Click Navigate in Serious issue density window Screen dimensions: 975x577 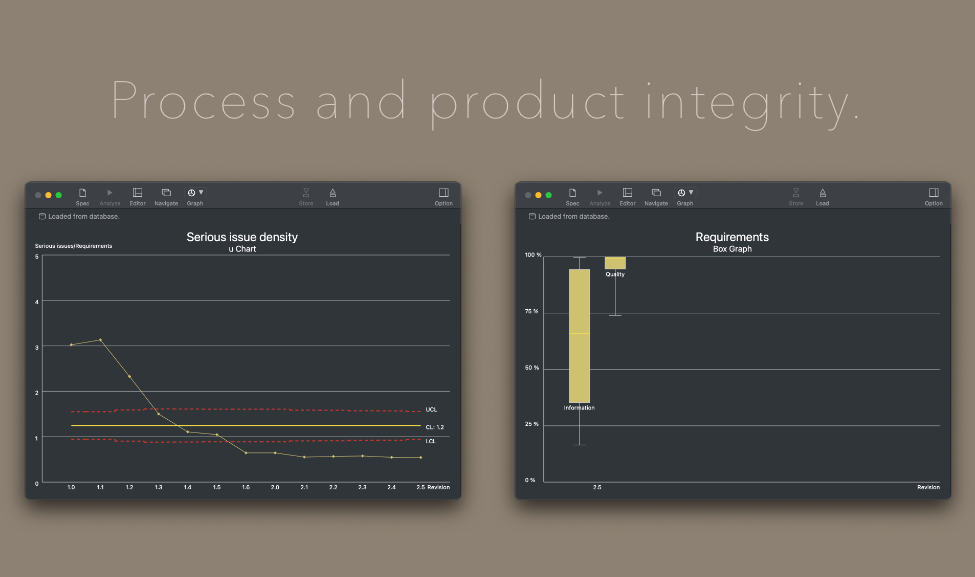click(x=166, y=193)
